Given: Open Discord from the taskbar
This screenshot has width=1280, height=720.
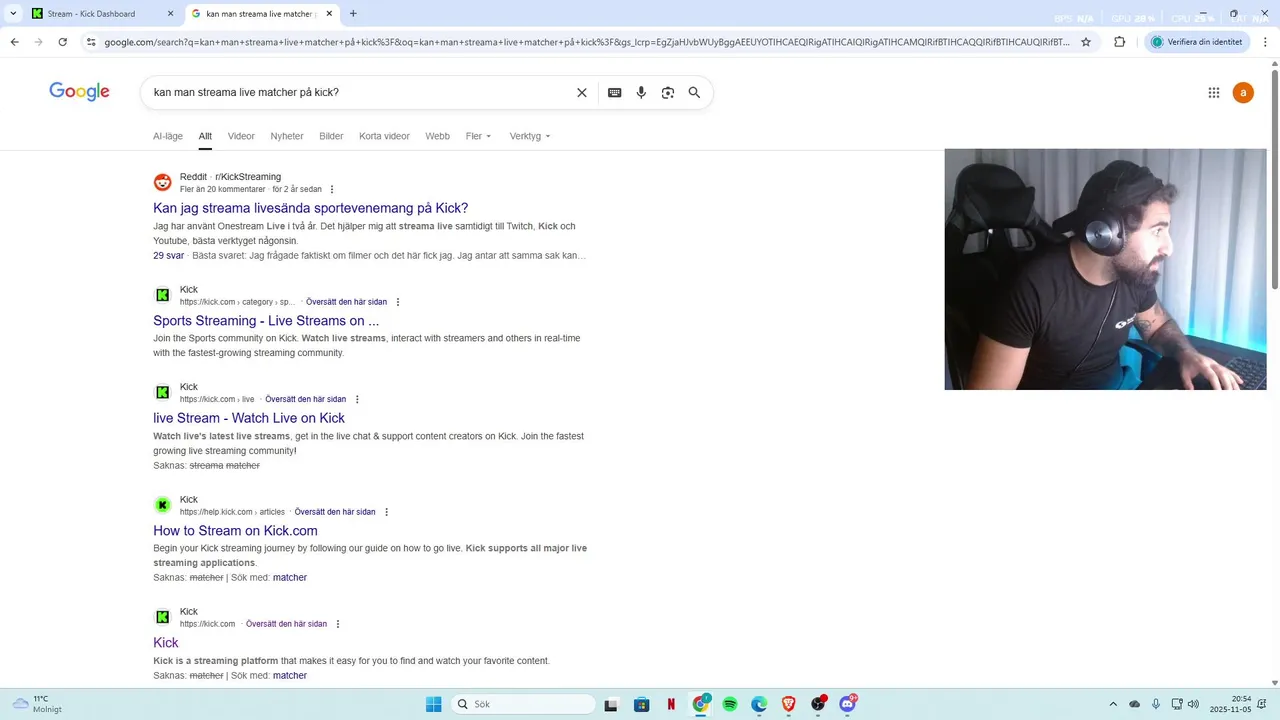Looking at the screenshot, I should tap(848, 704).
